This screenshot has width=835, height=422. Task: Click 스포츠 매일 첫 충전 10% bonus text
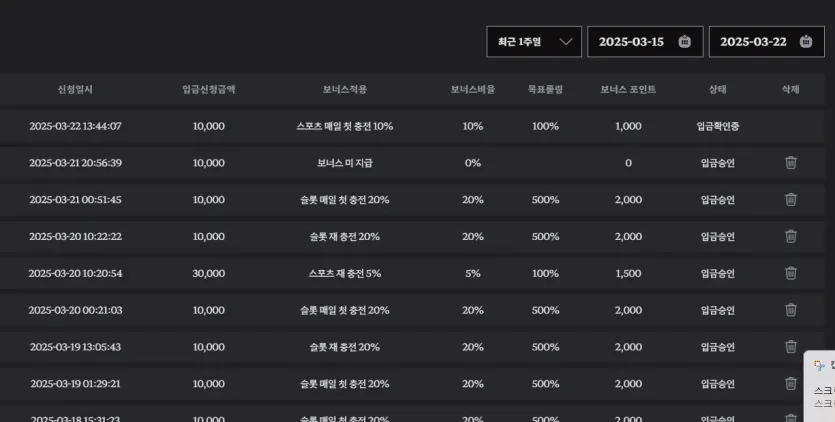click(x=345, y=126)
